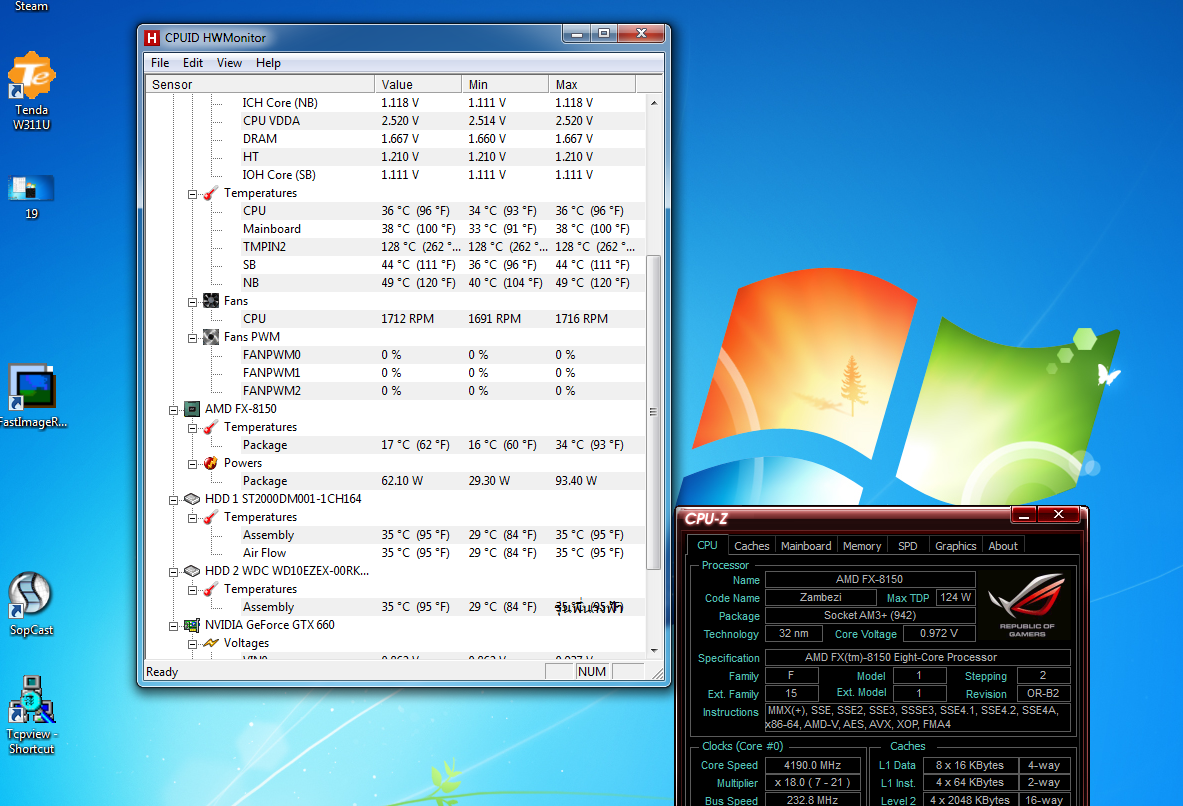Collapse the HDD 2 WDC WD10EZEX node
The height and width of the screenshot is (806, 1183).
[174, 572]
